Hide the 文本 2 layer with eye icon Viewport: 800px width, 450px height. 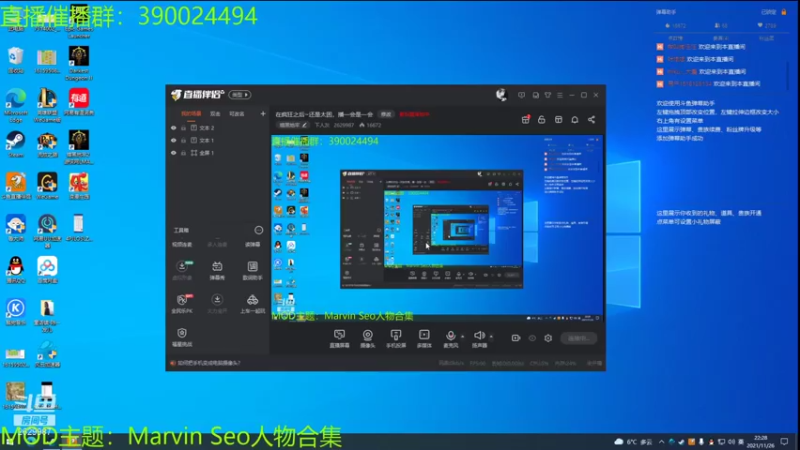173,128
